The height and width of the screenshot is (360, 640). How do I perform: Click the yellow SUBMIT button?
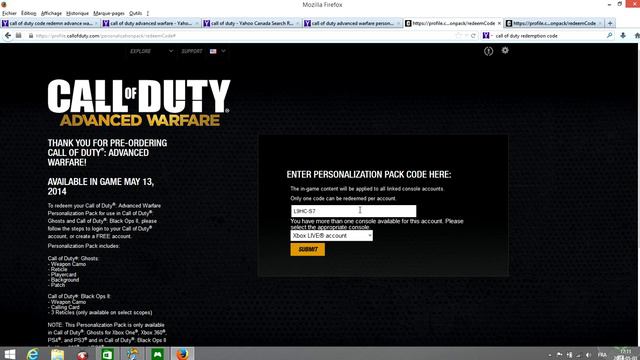pyautogui.click(x=308, y=249)
